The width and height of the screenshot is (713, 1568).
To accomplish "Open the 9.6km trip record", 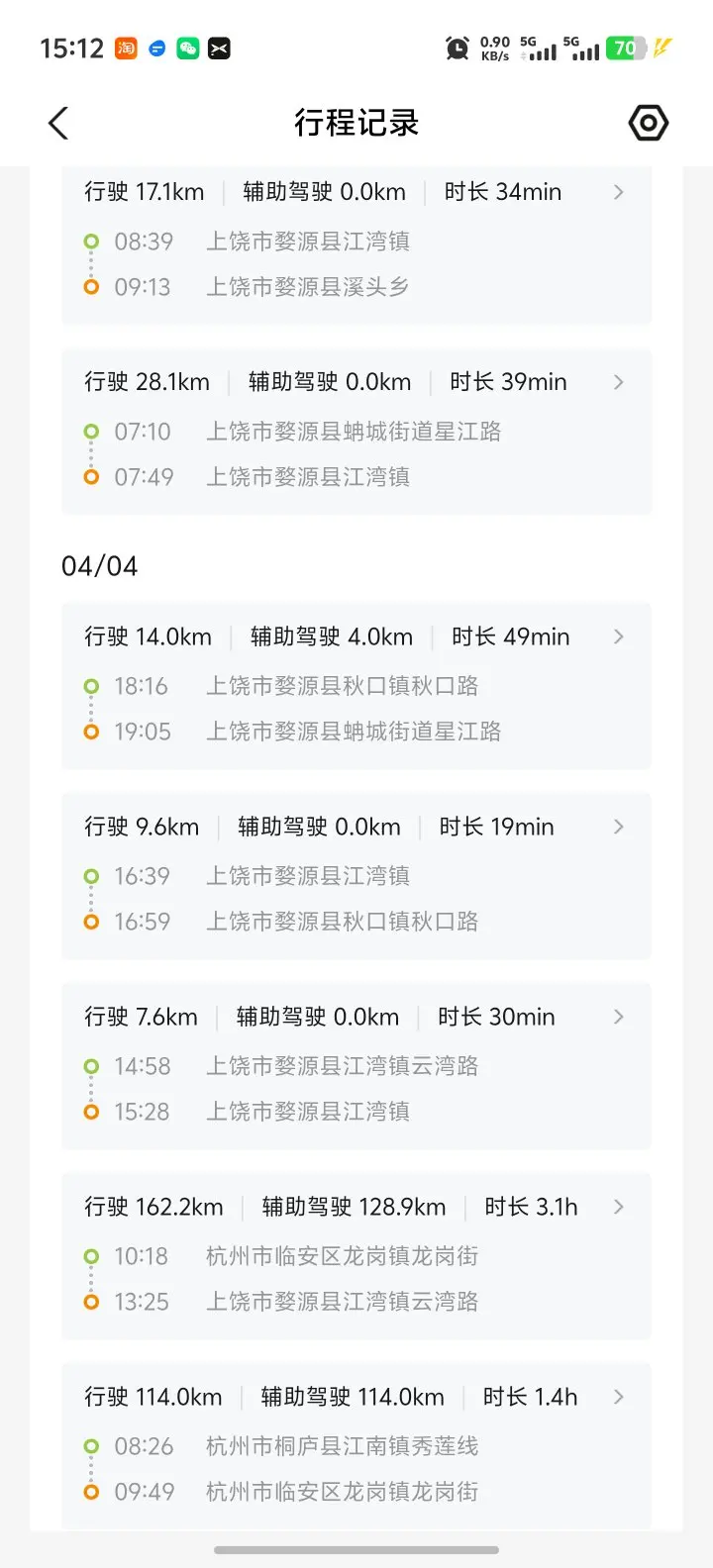I will pyautogui.click(x=356, y=875).
